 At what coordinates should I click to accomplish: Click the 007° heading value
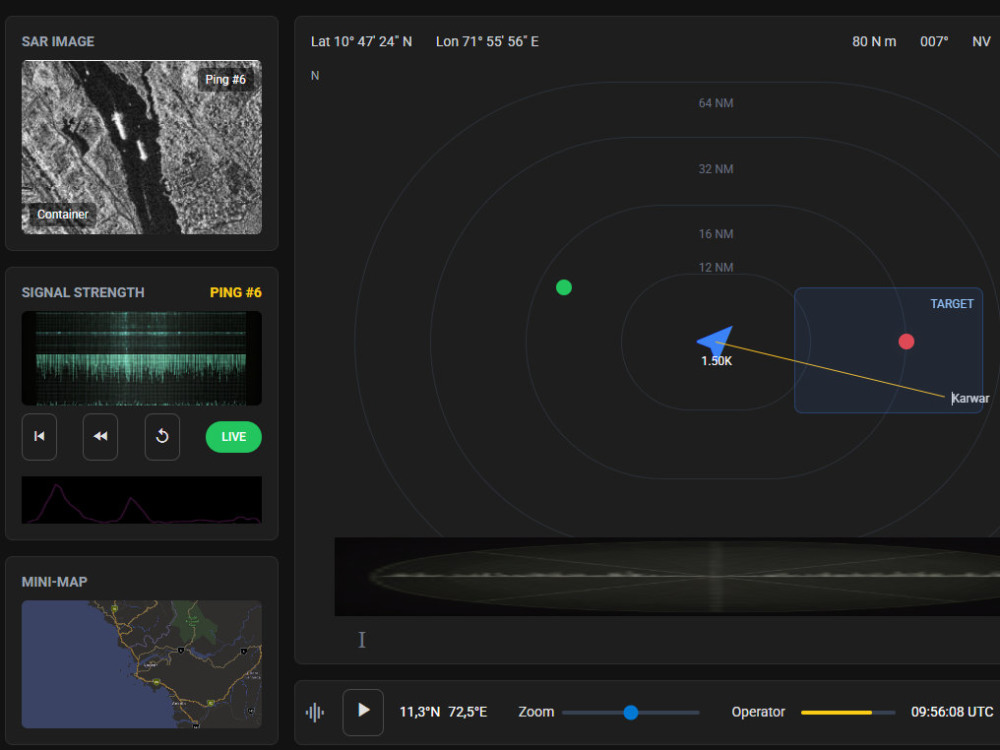pyautogui.click(x=934, y=41)
